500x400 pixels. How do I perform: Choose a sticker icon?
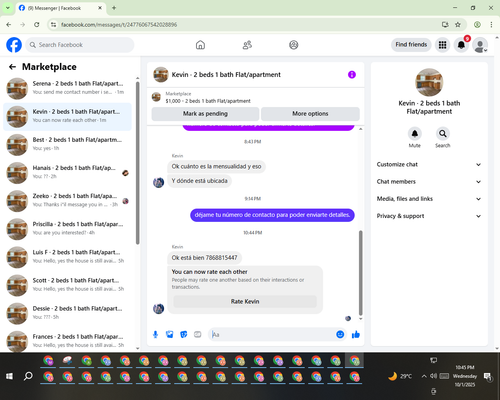pyautogui.click(x=184, y=334)
